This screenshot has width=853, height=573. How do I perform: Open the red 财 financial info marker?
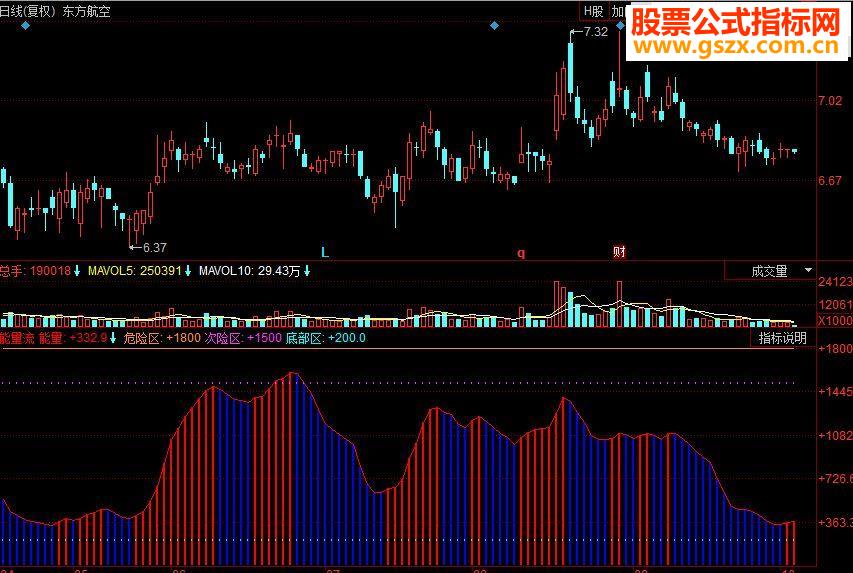click(619, 252)
